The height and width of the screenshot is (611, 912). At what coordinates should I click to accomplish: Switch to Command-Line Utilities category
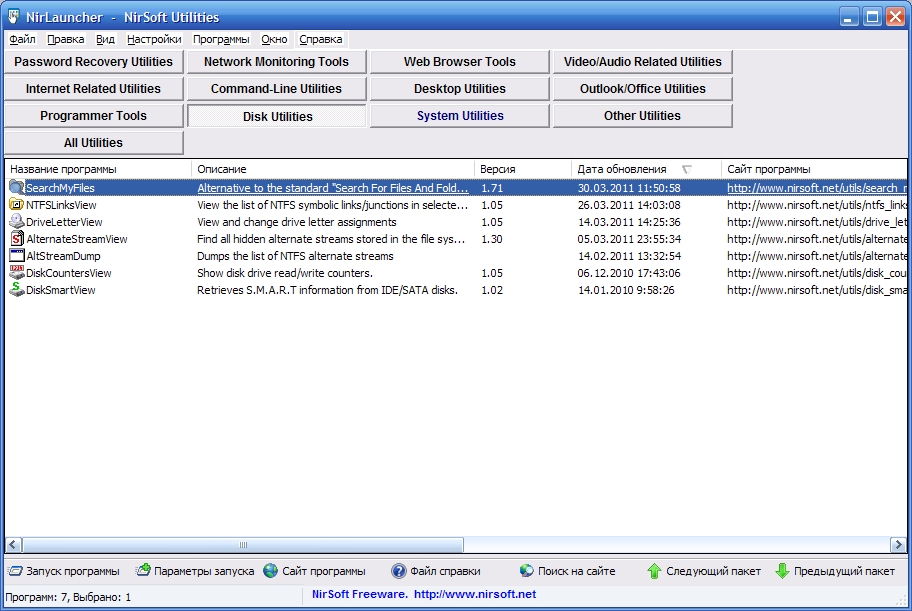tap(276, 88)
